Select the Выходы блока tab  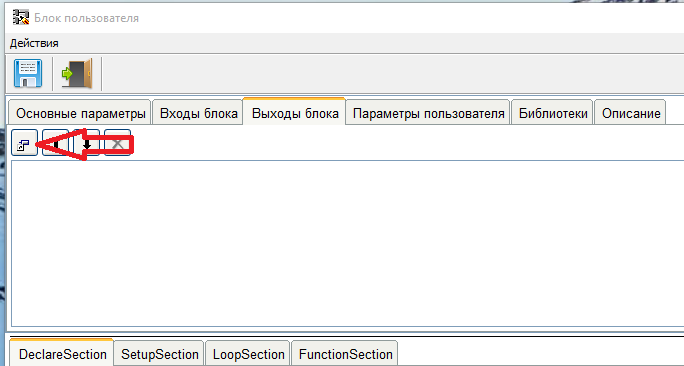click(295, 112)
